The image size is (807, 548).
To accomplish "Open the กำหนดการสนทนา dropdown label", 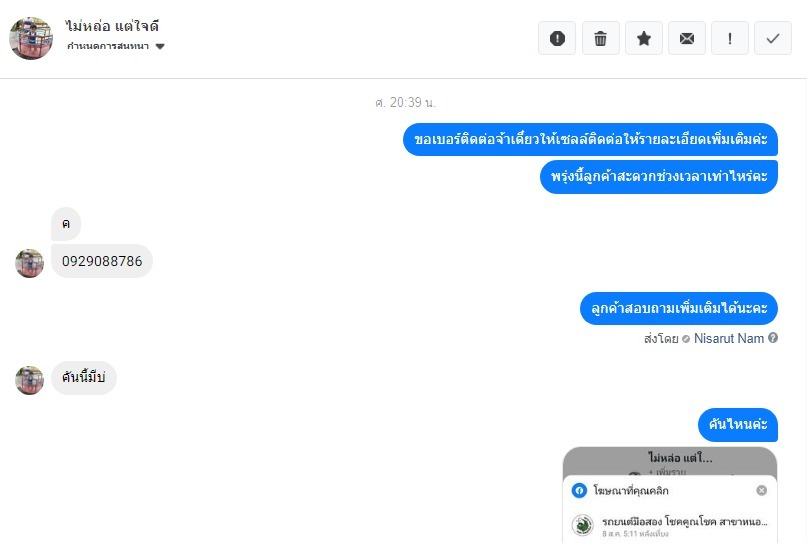I will pos(108,46).
